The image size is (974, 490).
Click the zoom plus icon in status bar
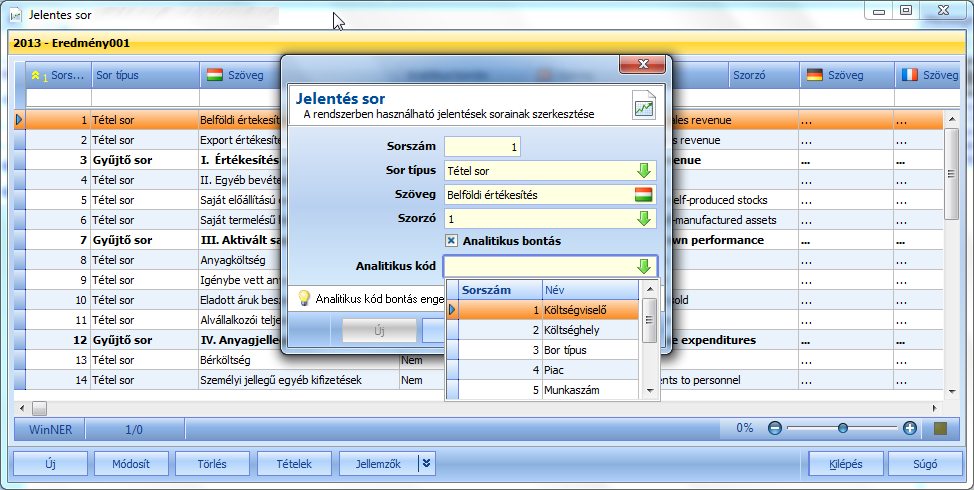click(910, 428)
